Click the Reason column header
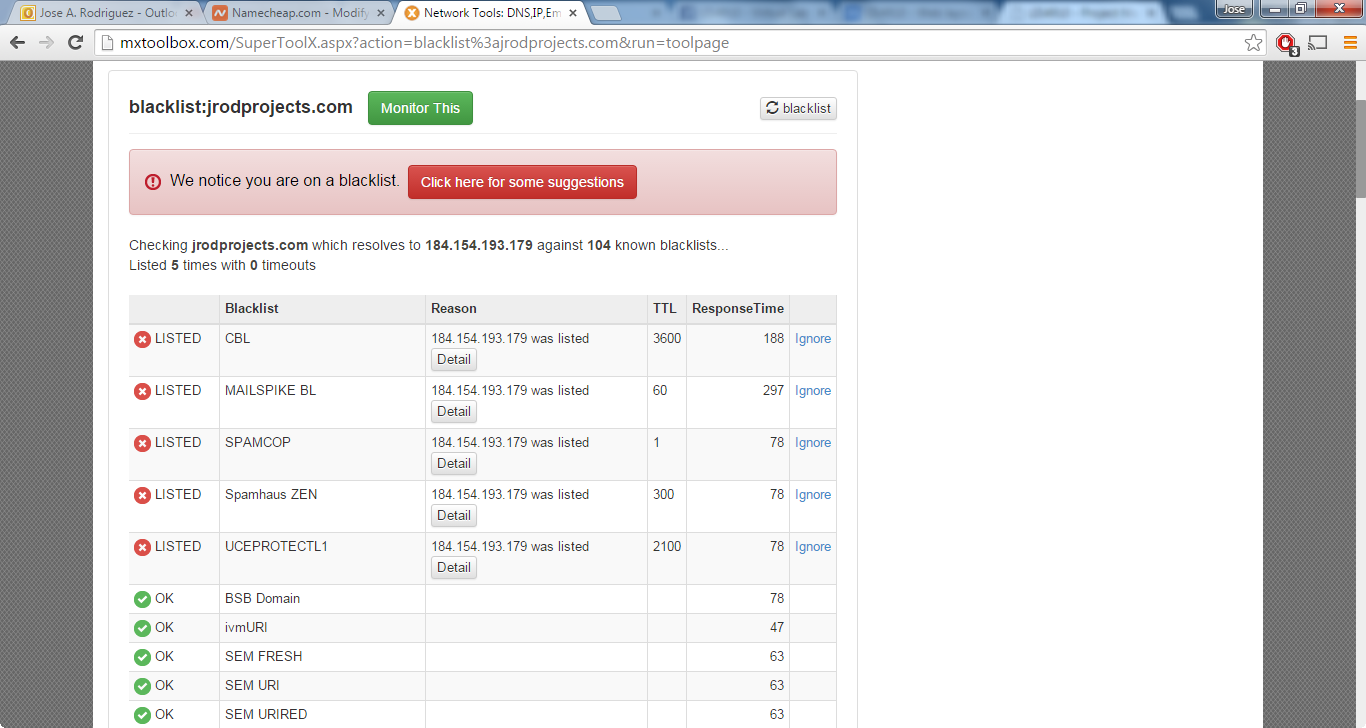 (x=454, y=309)
